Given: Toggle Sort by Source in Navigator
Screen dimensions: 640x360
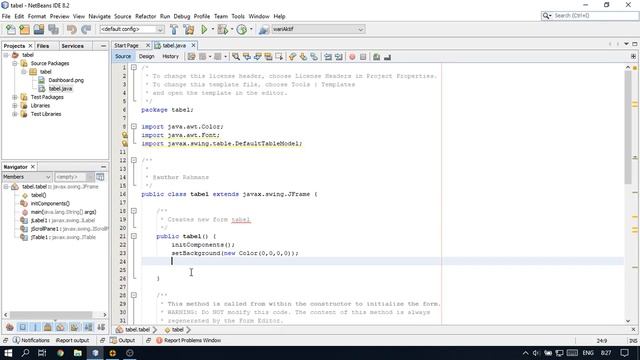Looking at the screenshot, I should click(101, 327).
